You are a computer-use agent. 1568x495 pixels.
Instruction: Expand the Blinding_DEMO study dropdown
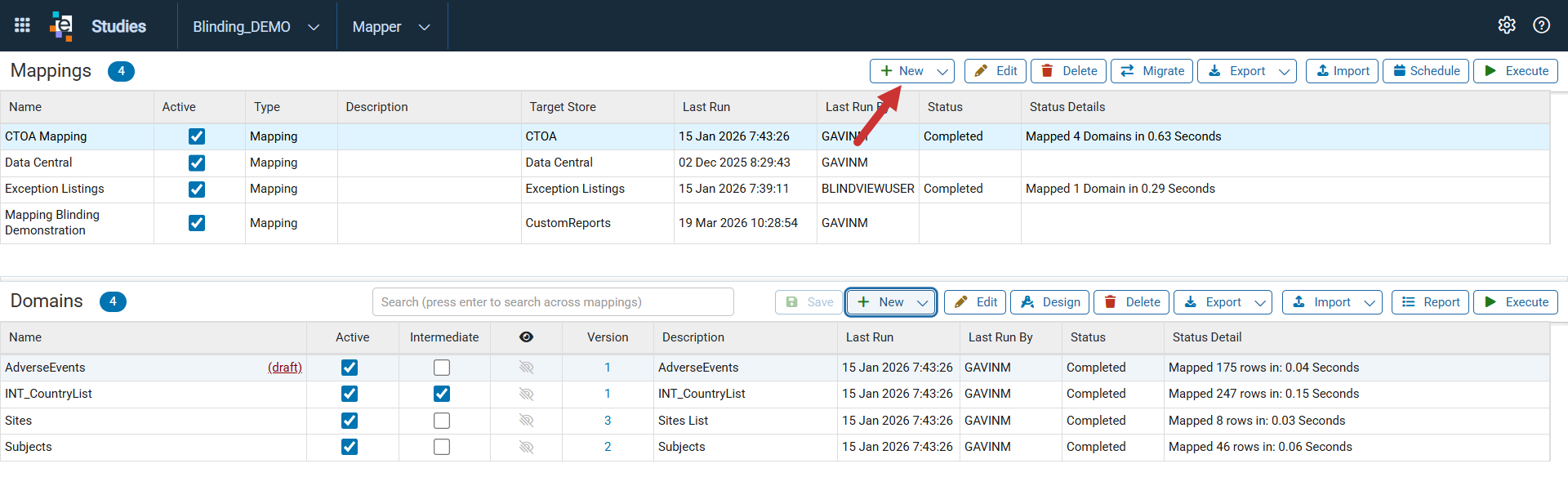[256, 27]
